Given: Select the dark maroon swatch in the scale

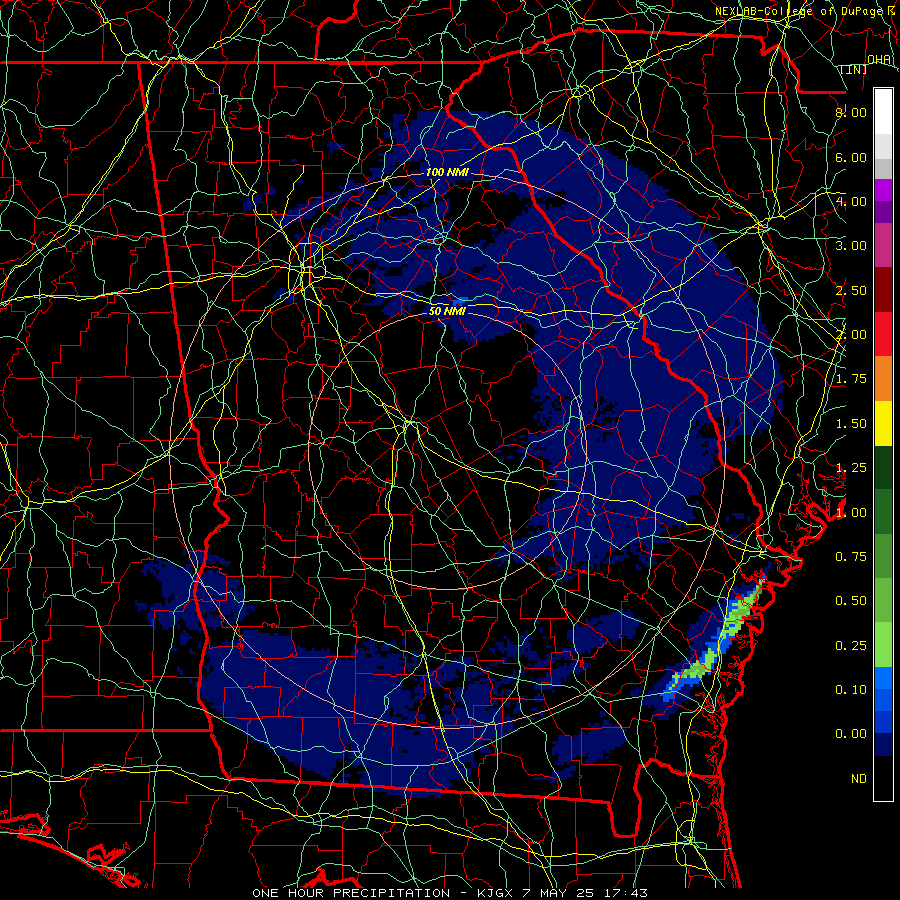Looking at the screenshot, I should (883, 290).
